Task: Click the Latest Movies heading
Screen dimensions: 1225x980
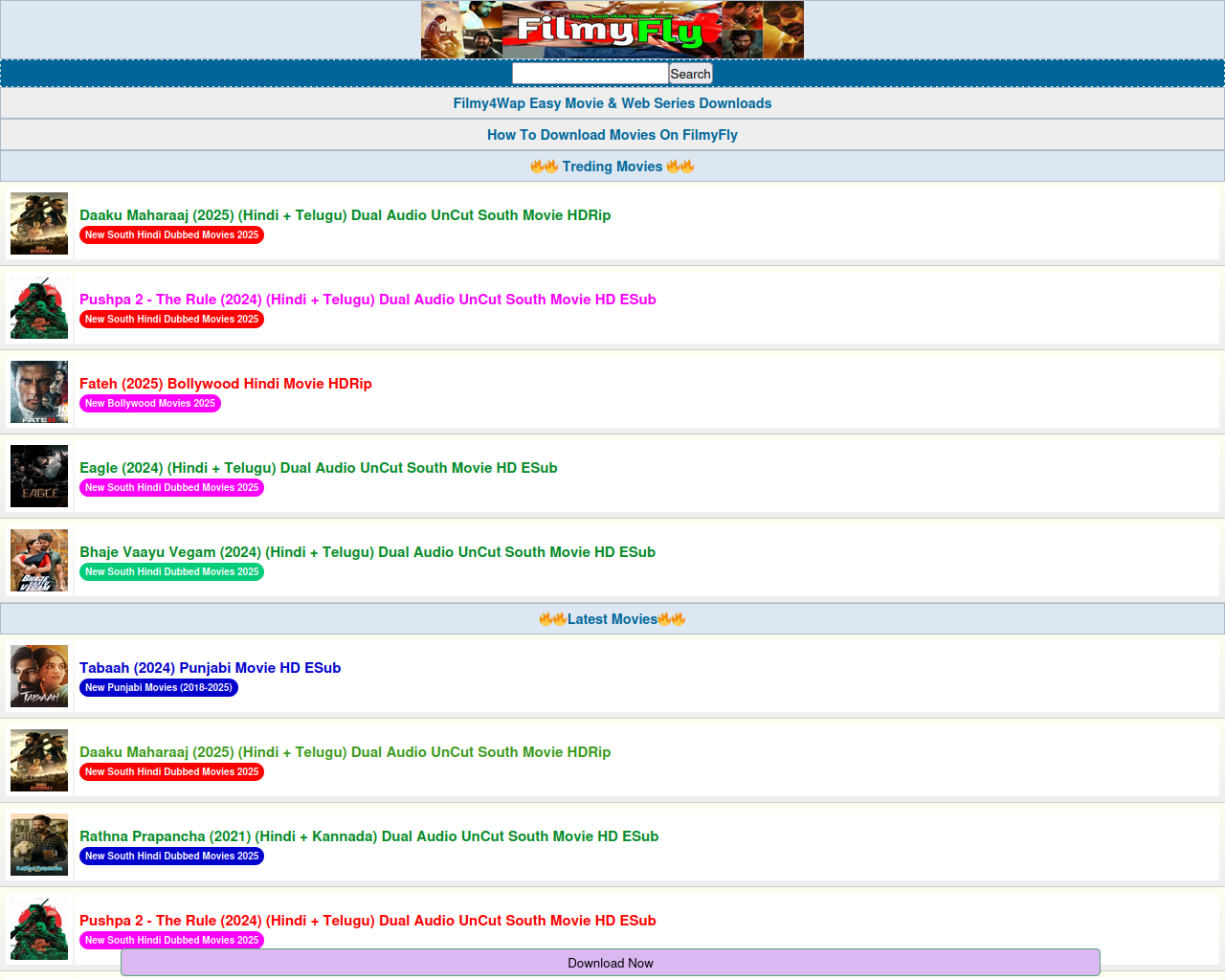Action: [x=612, y=619]
